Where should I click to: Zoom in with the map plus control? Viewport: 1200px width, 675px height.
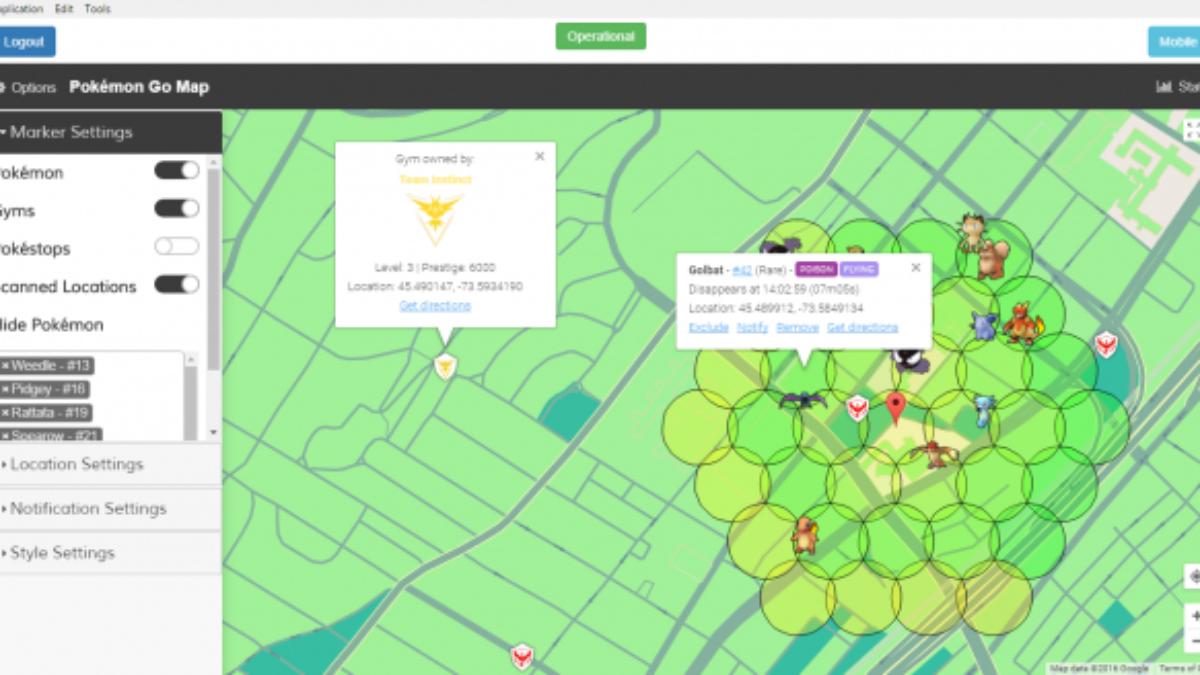click(x=1193, y=616)
